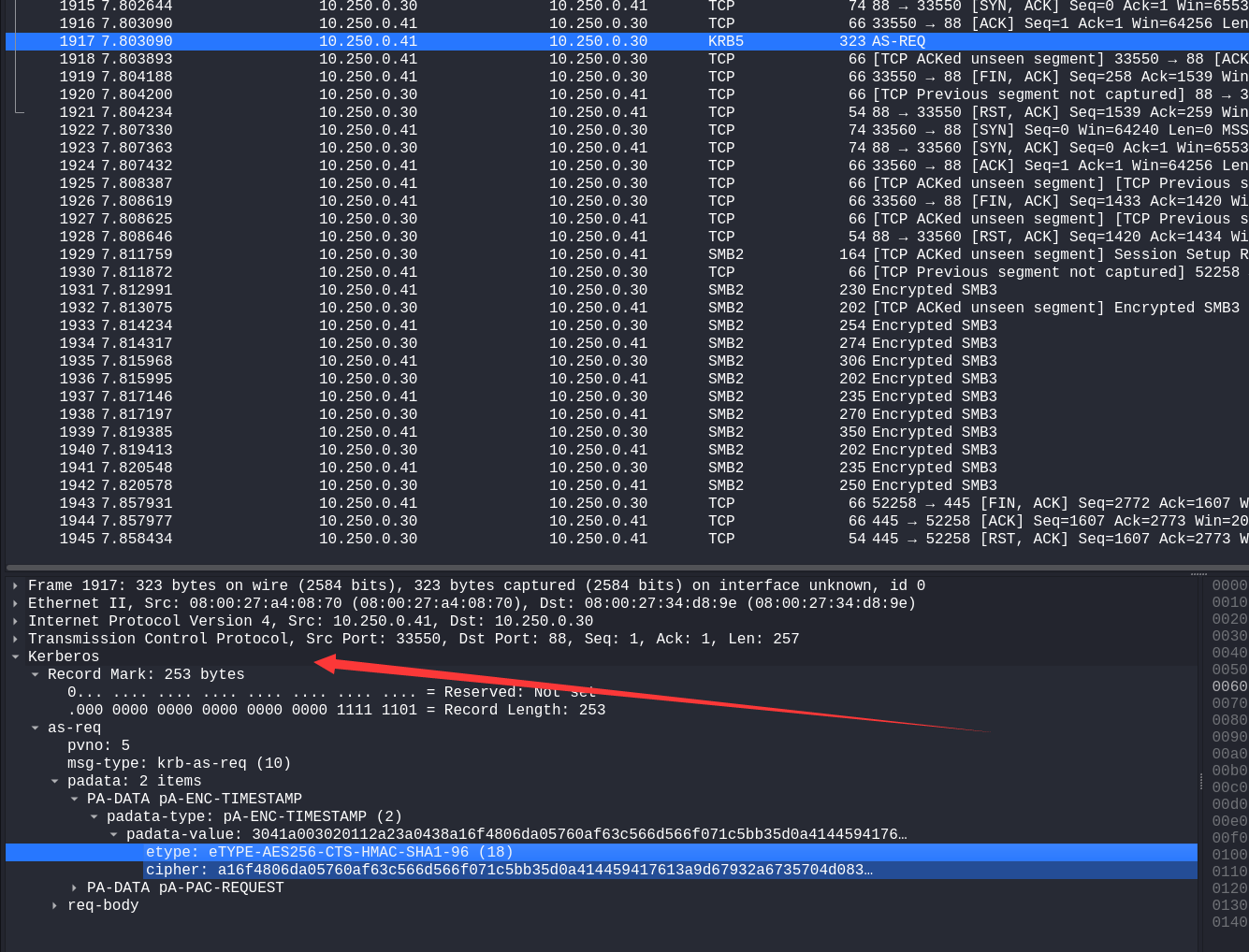The height and width of the screenshot is (952, 1249).
Task: Select packet 1927 in the list
Action: [x=627, y=219]
